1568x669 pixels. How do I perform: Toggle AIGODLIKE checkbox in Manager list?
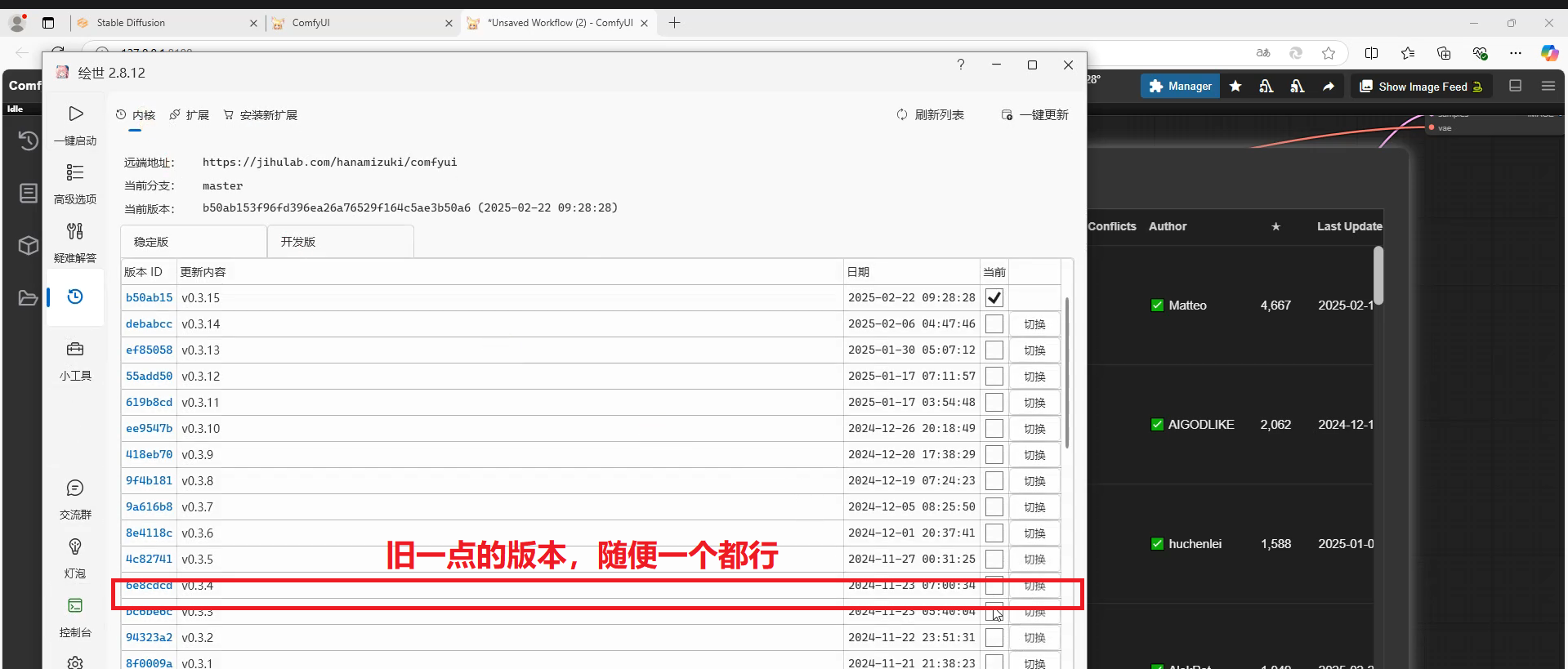point(1157,425)
